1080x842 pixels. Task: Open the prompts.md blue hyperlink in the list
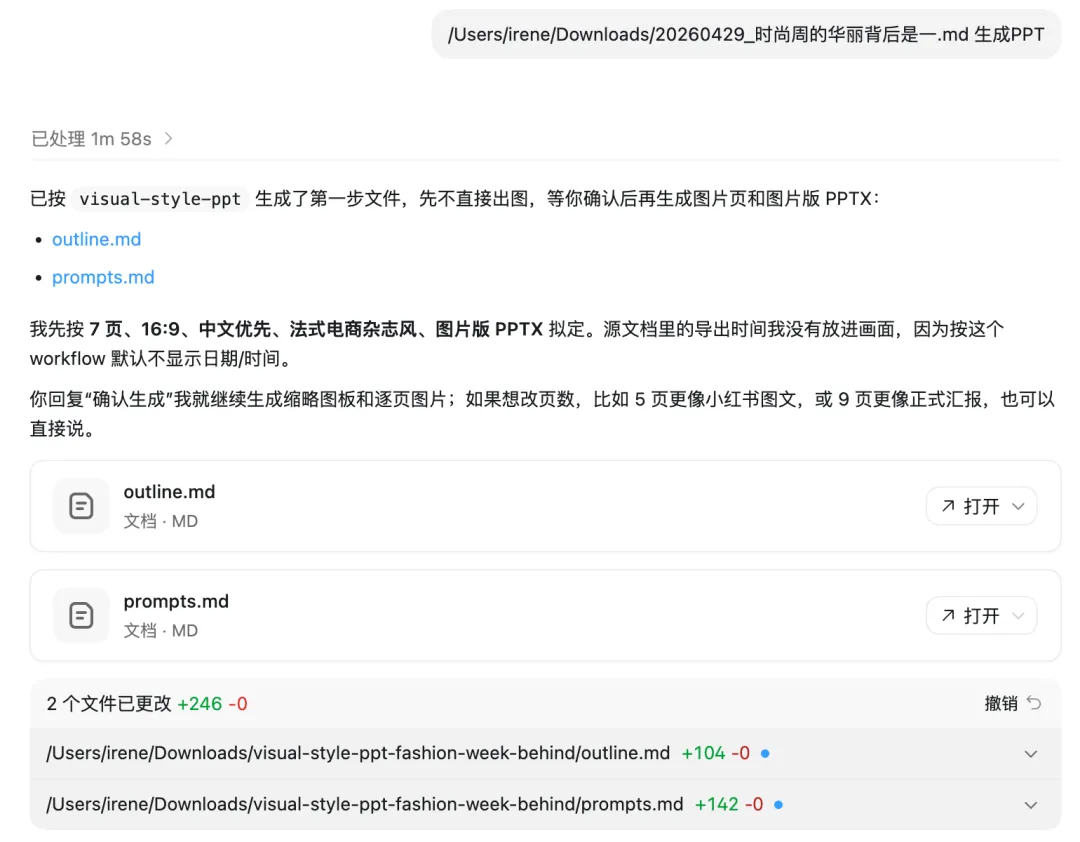(103, 277)
